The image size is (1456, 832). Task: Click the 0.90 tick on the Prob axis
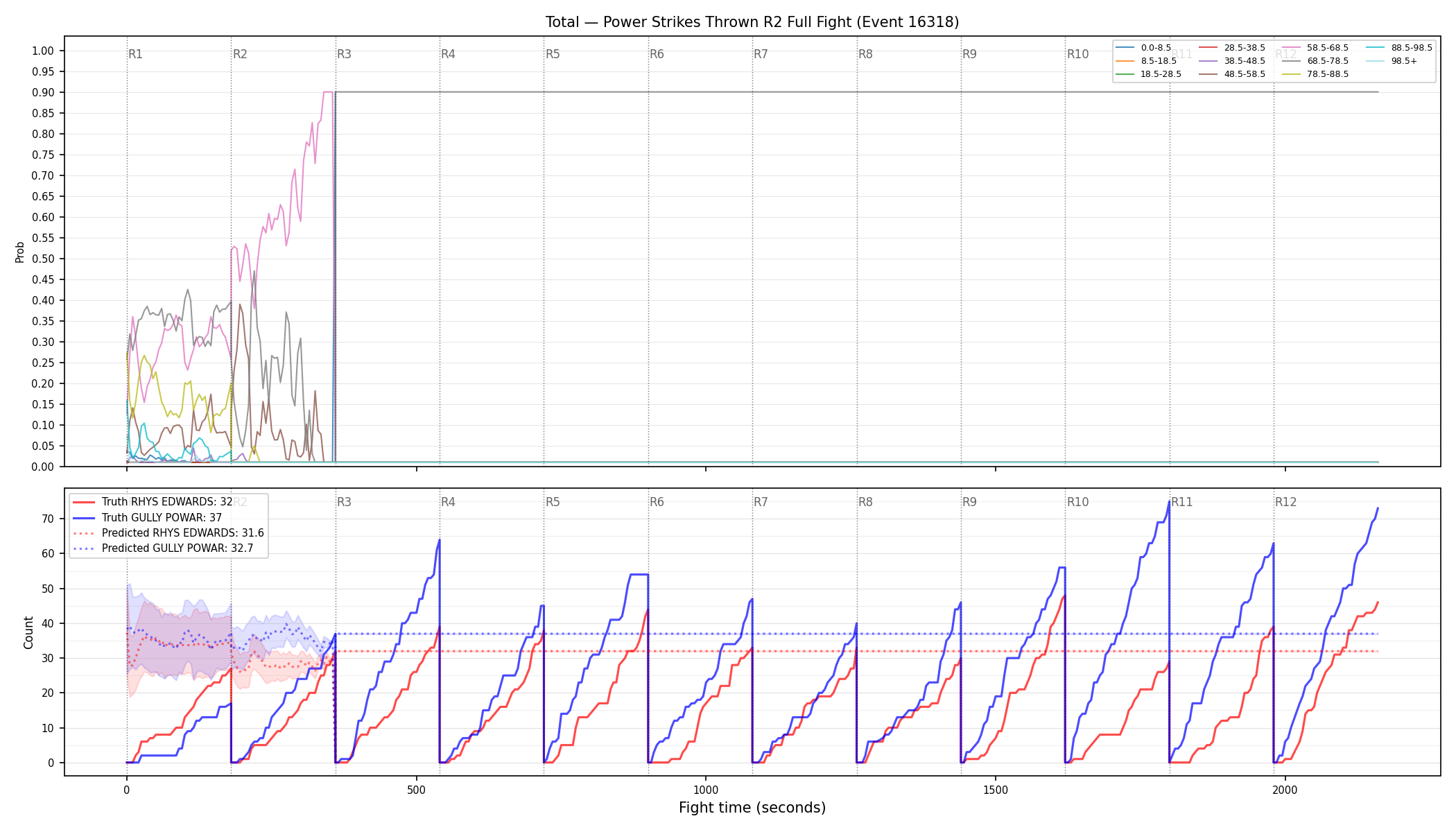[x=43, y=92]
